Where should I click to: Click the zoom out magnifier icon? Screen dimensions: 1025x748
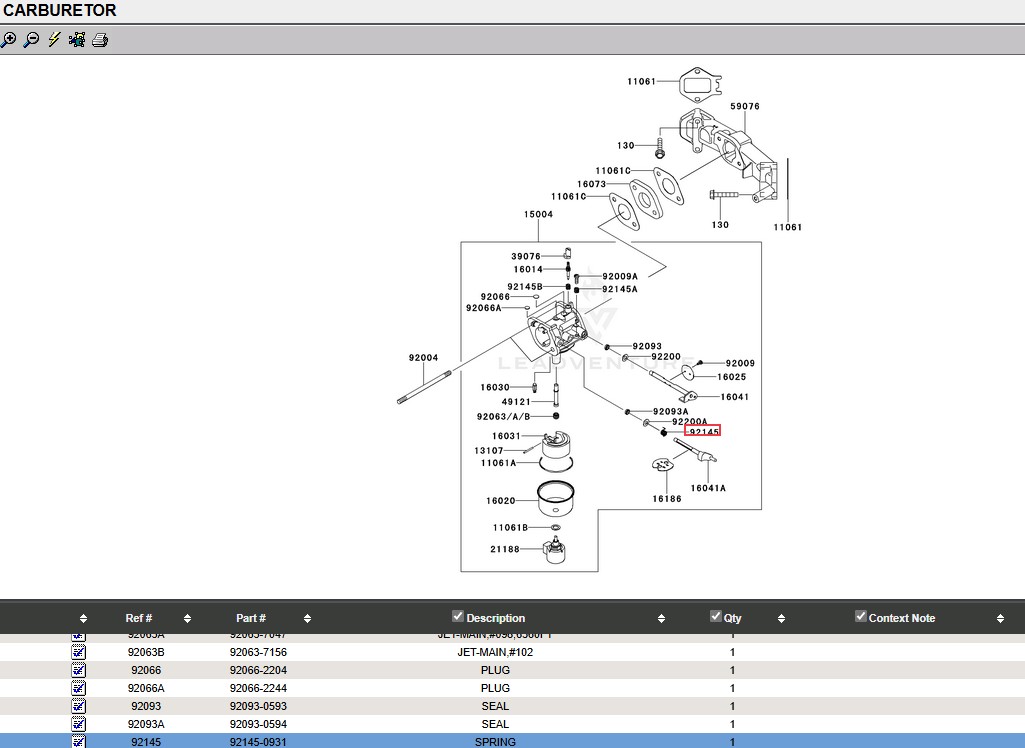point(32,40)
